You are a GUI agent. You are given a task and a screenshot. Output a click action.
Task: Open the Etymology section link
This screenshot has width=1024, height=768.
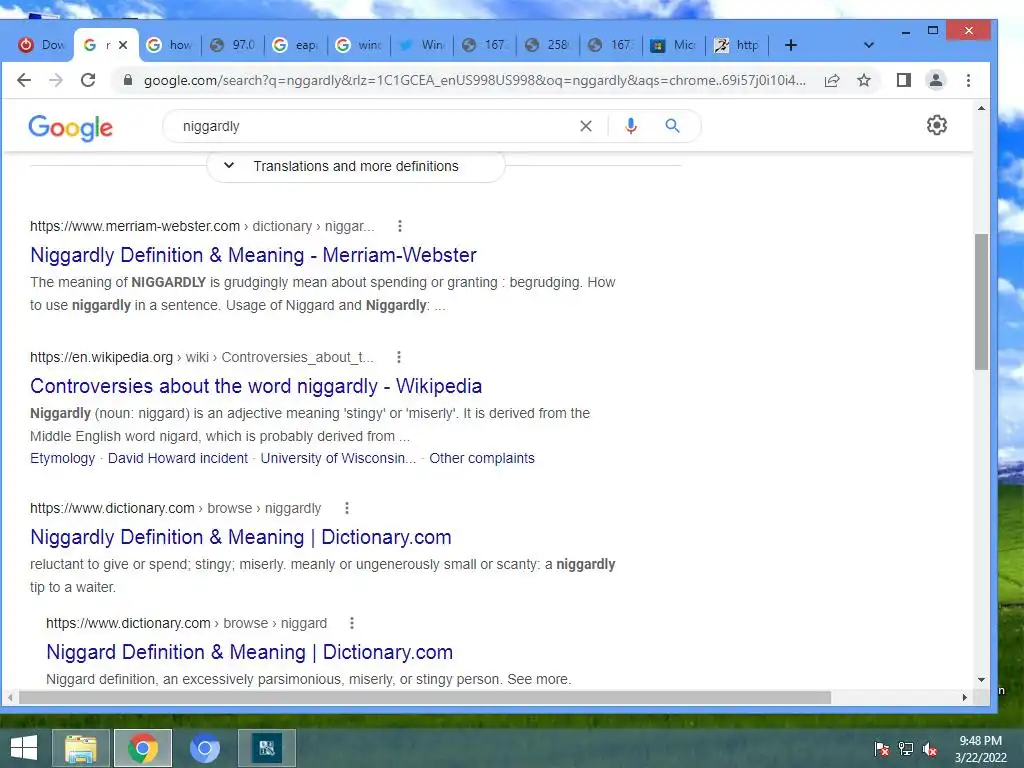pyautogui.click(x=63, y=458)
